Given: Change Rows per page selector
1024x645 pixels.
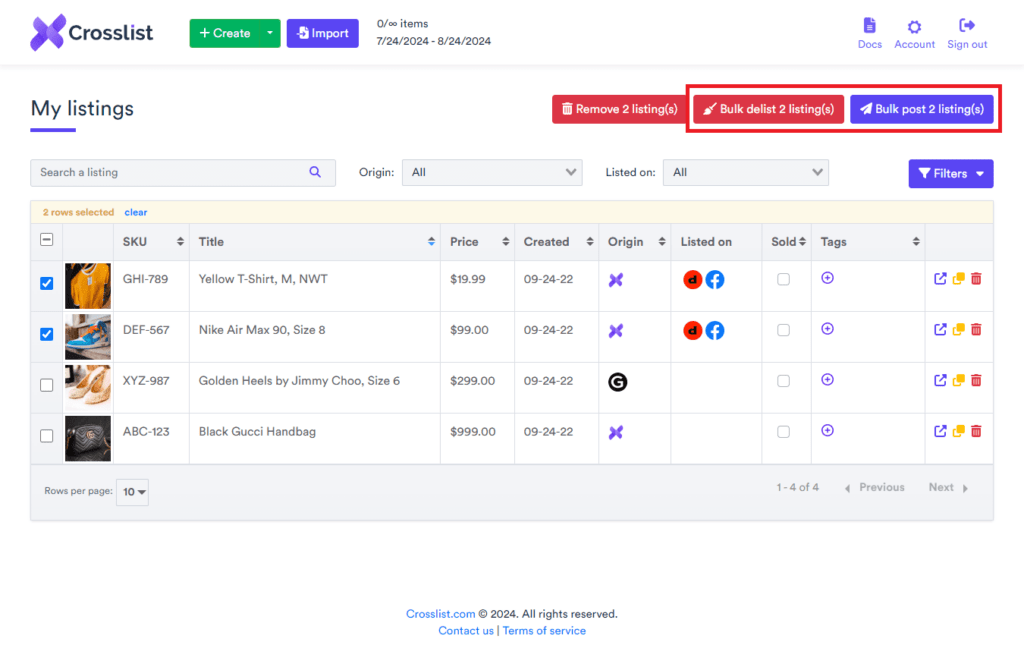Looking at the screenshot, I should [x=131, y=491].
